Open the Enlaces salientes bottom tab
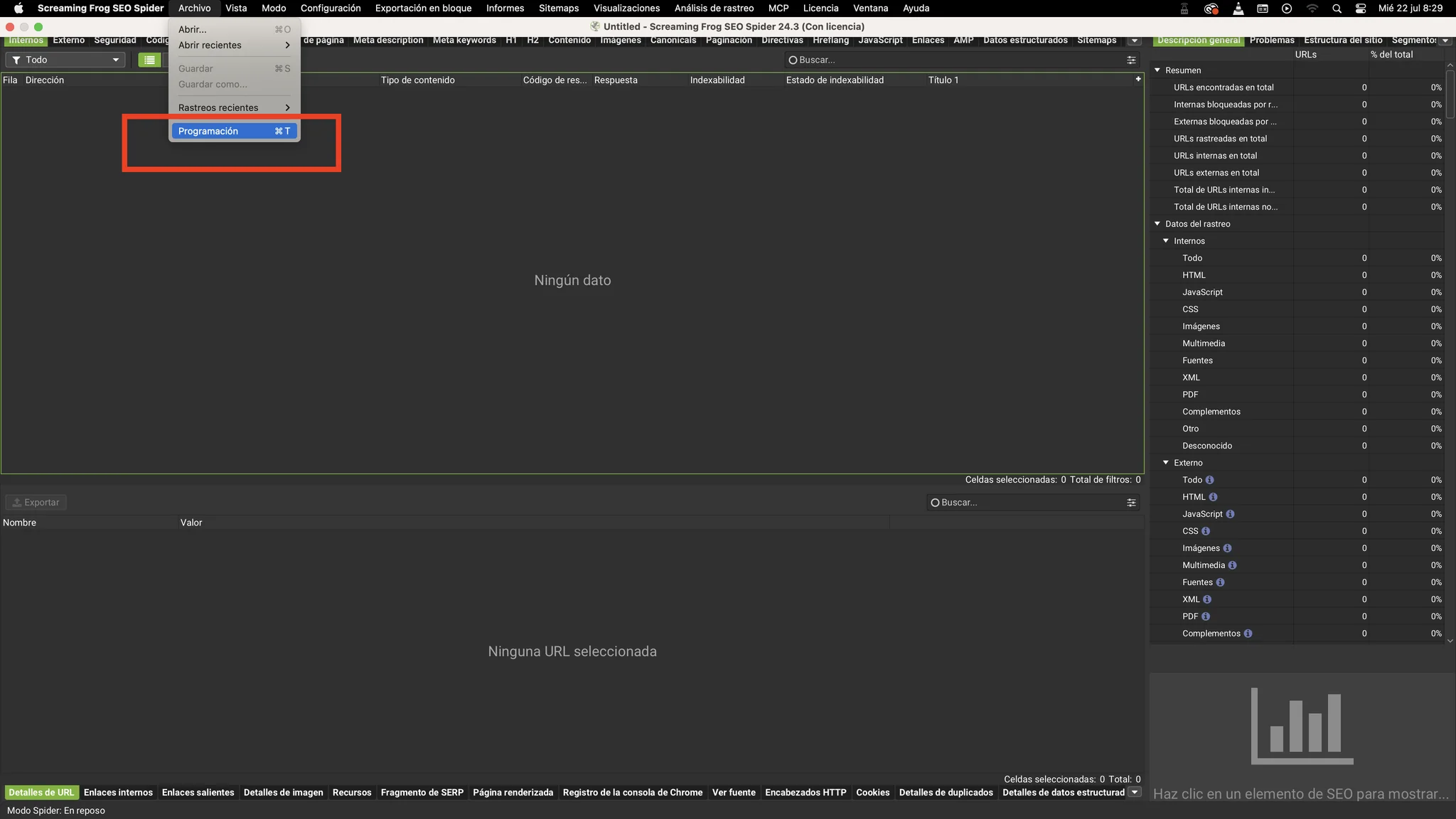 [x=198, y=793]
